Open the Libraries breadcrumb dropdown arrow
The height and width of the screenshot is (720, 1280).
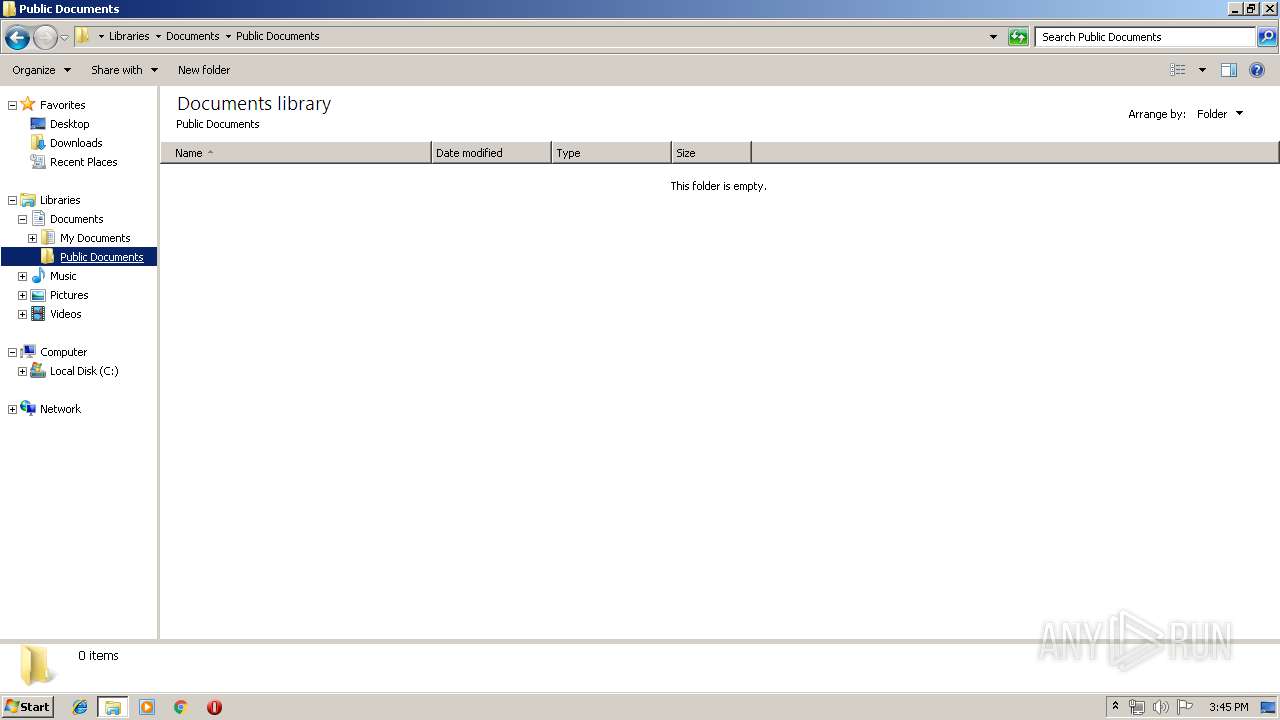158,37
